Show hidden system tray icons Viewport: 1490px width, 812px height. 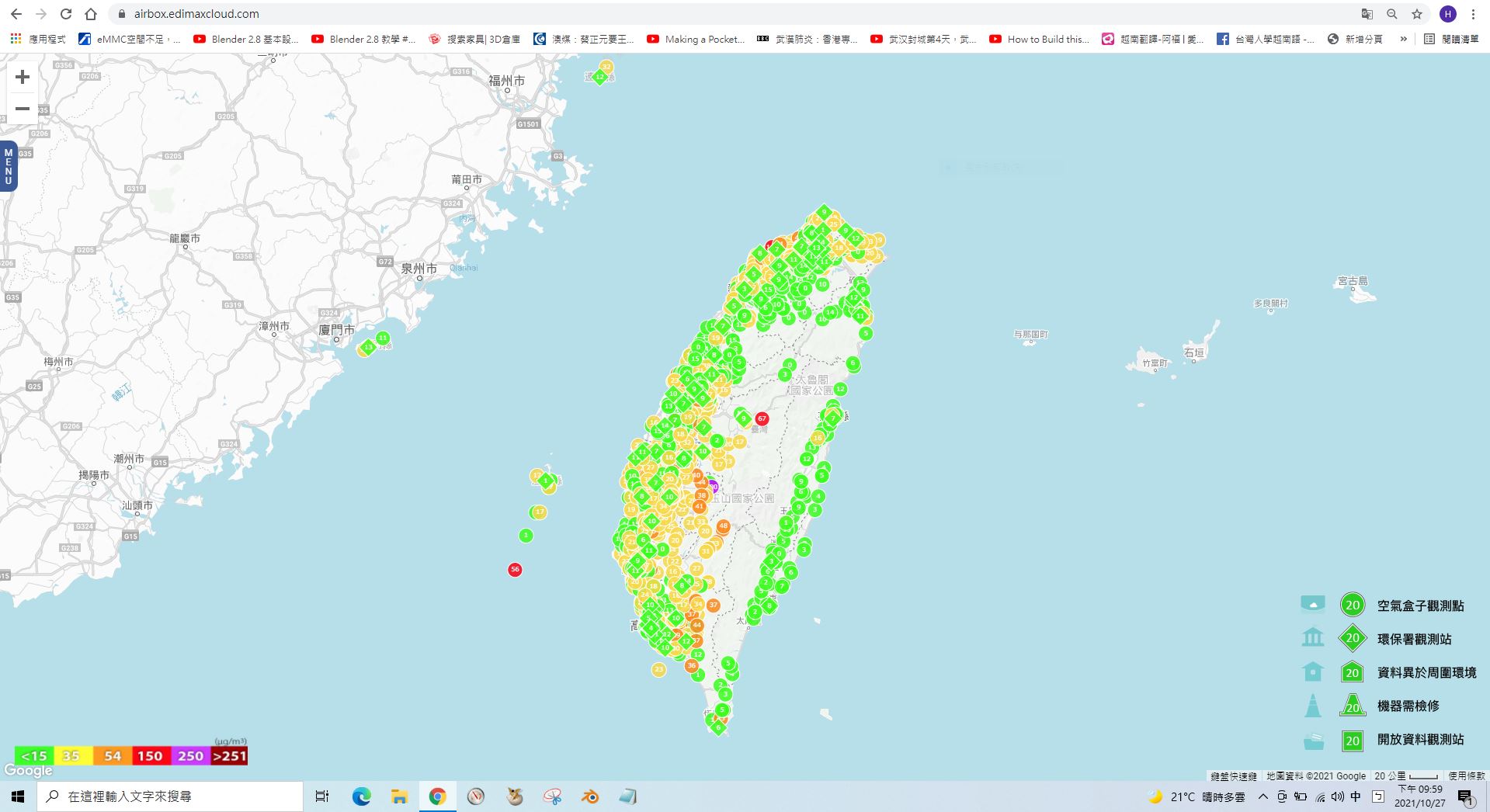(x=1263, y=796)
